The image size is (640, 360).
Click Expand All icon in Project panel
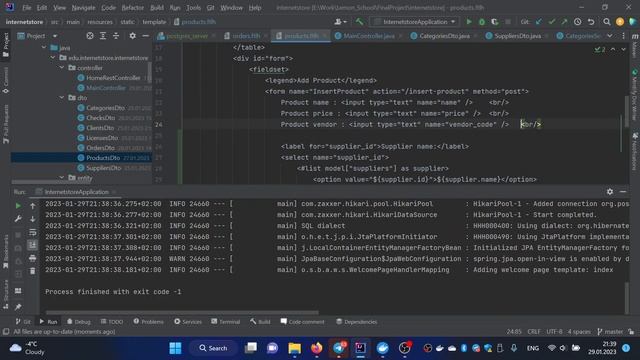pyautogui.click(x=103, y=36)
